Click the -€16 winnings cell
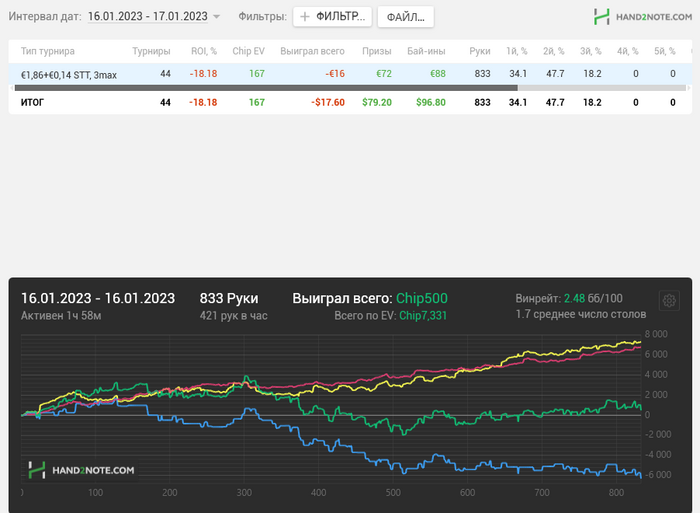 pyautogui.click(x=335, y=74)
